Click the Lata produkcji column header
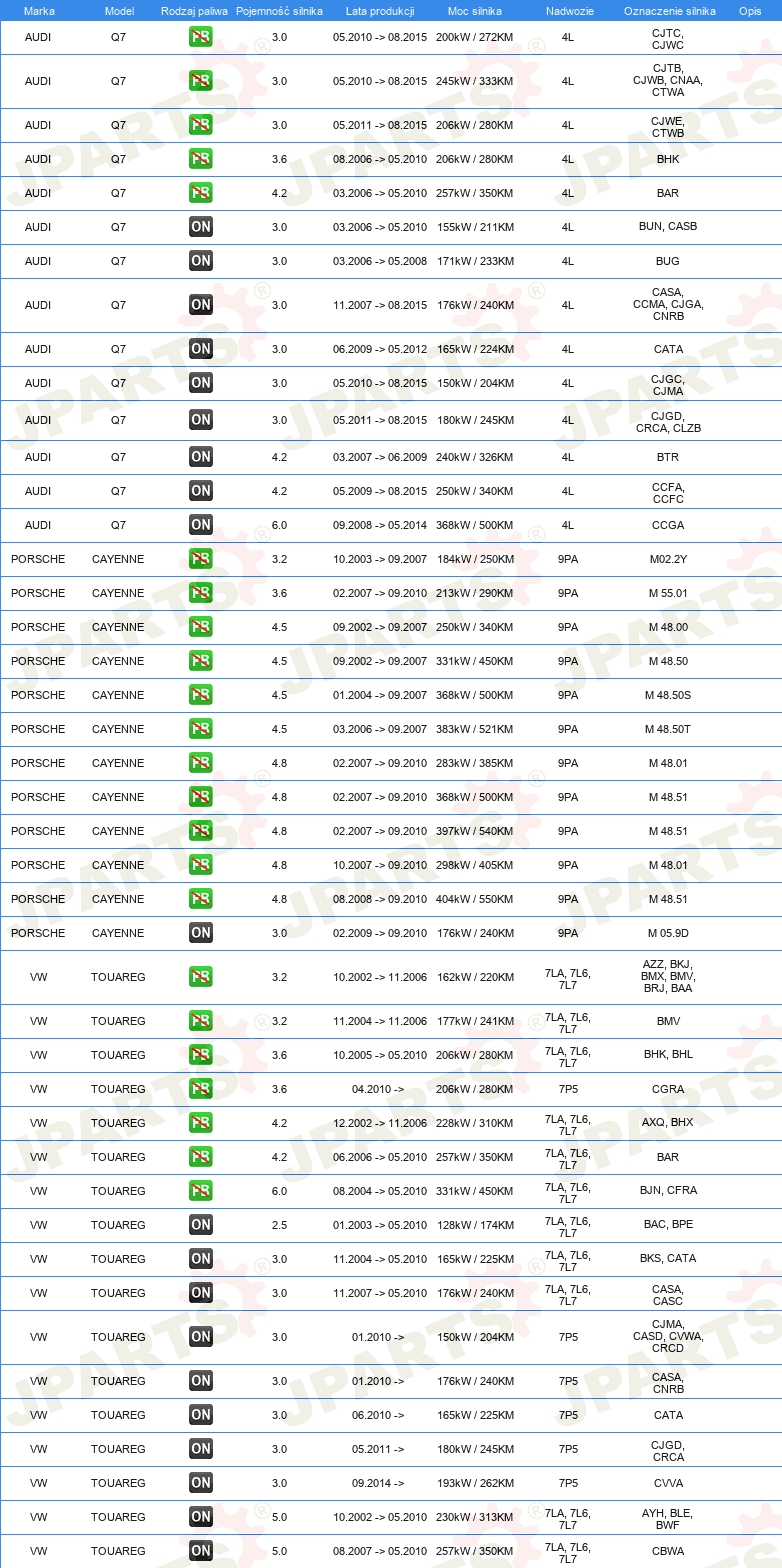This screenshot has height=1568, width=782. (x=380, y=11)
